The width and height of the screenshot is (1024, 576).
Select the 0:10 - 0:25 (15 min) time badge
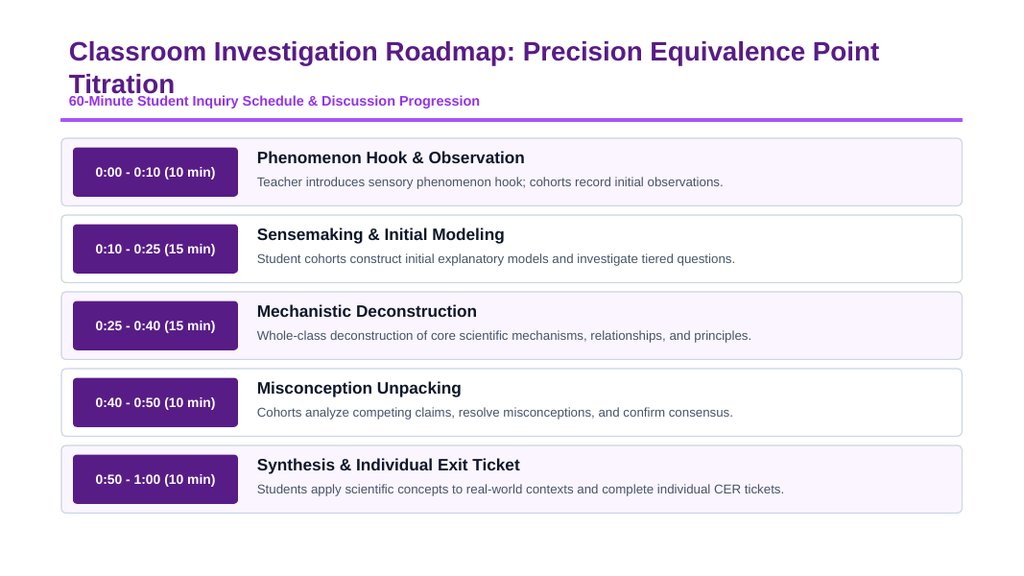[x=155, y=249]
